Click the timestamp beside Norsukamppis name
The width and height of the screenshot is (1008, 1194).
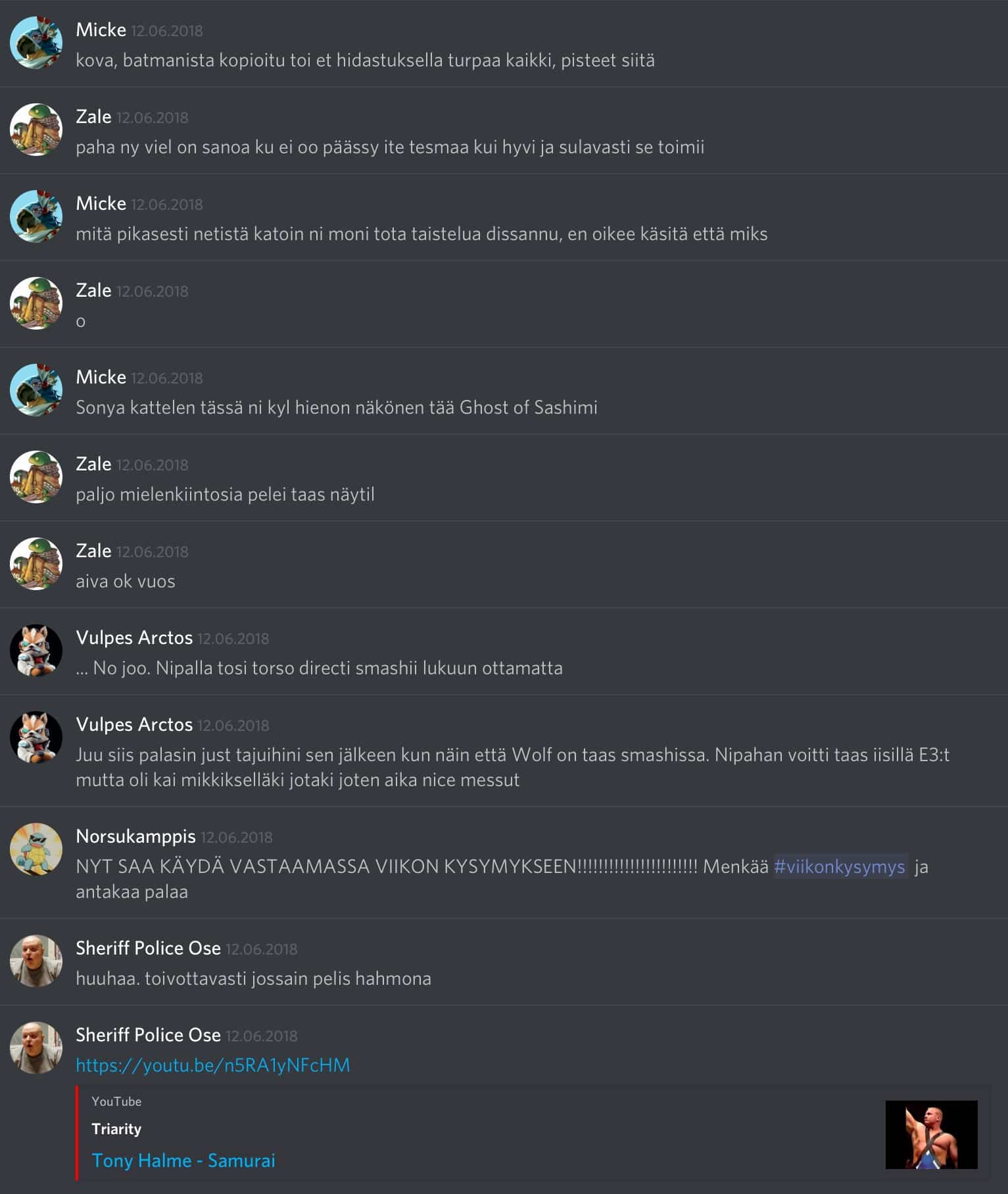pyautogui.click(x=236, y=837)
